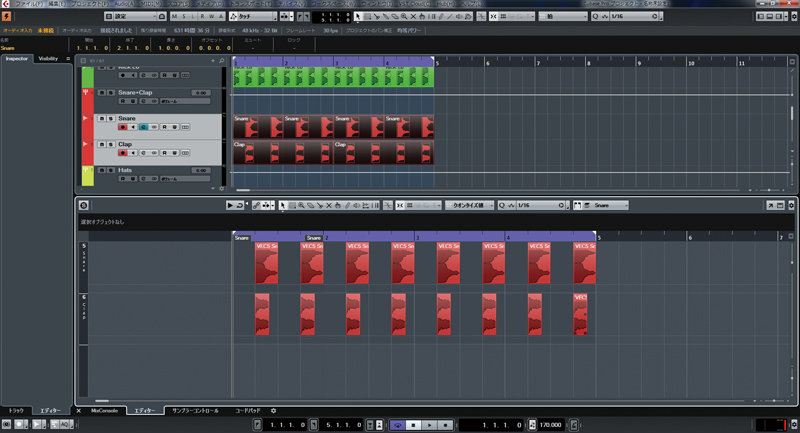Open the lower zone settings gear
800x433 pixels.
(x=273, y=411)
